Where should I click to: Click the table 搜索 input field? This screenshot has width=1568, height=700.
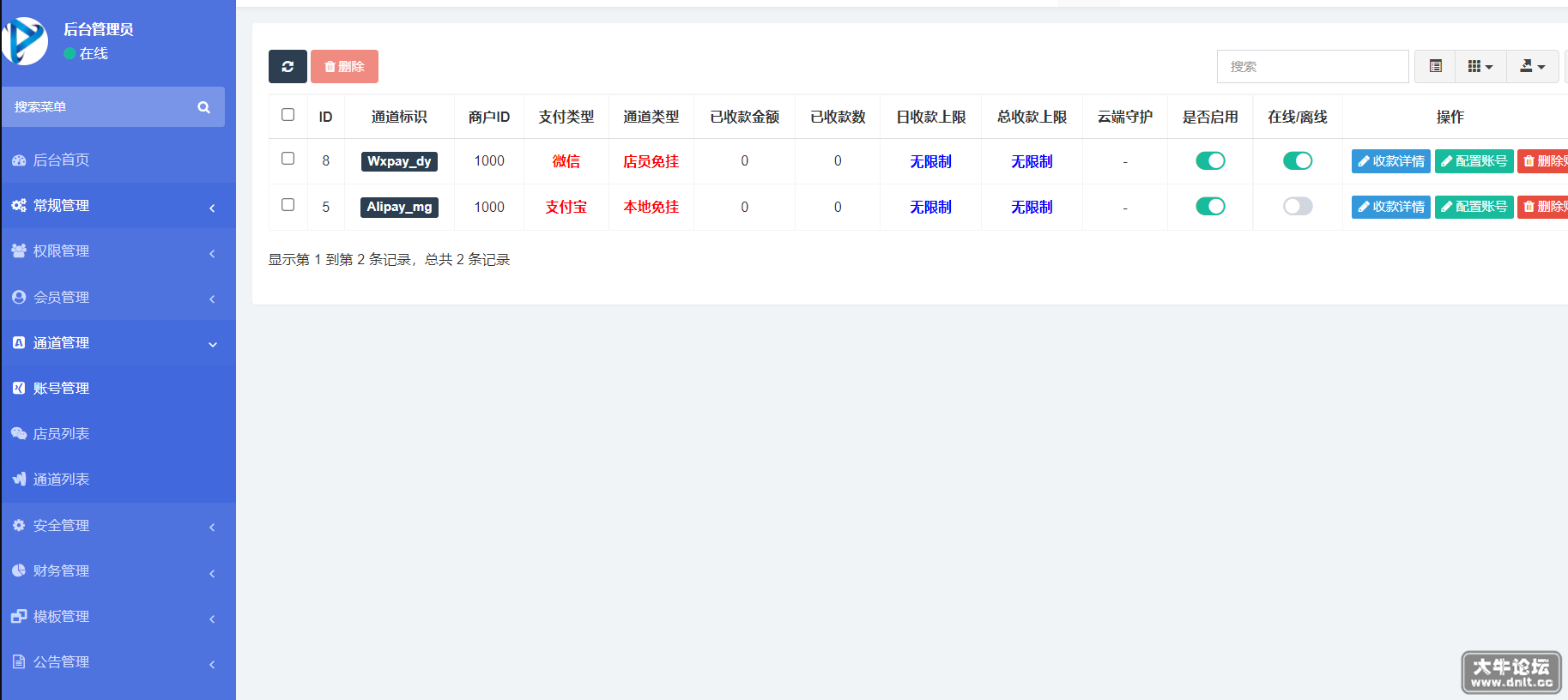click(x=1312, y=66)
